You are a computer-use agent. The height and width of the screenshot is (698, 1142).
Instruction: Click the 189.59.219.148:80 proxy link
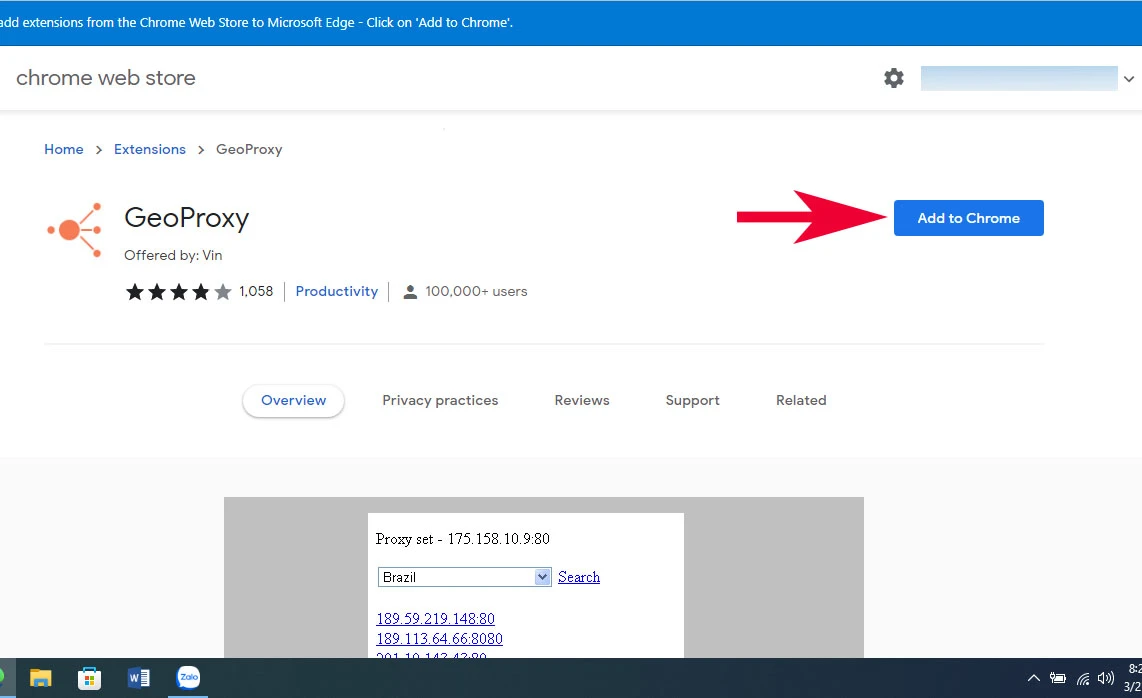point(435,618)
